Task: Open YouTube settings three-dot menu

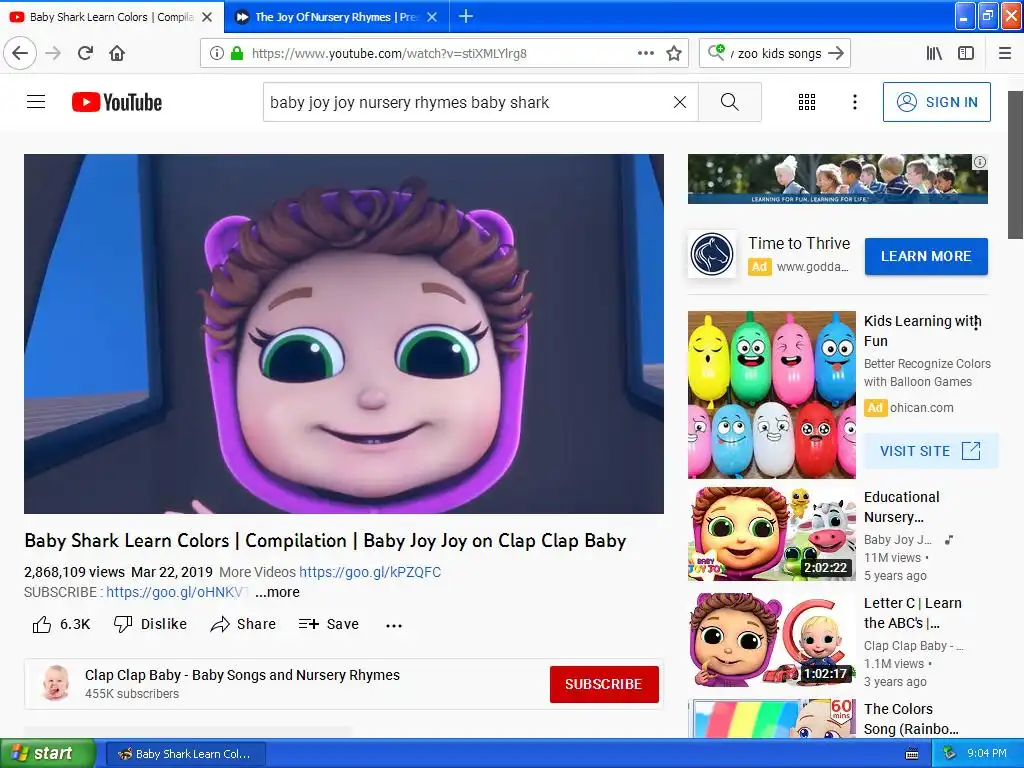Action: [854, 102]
